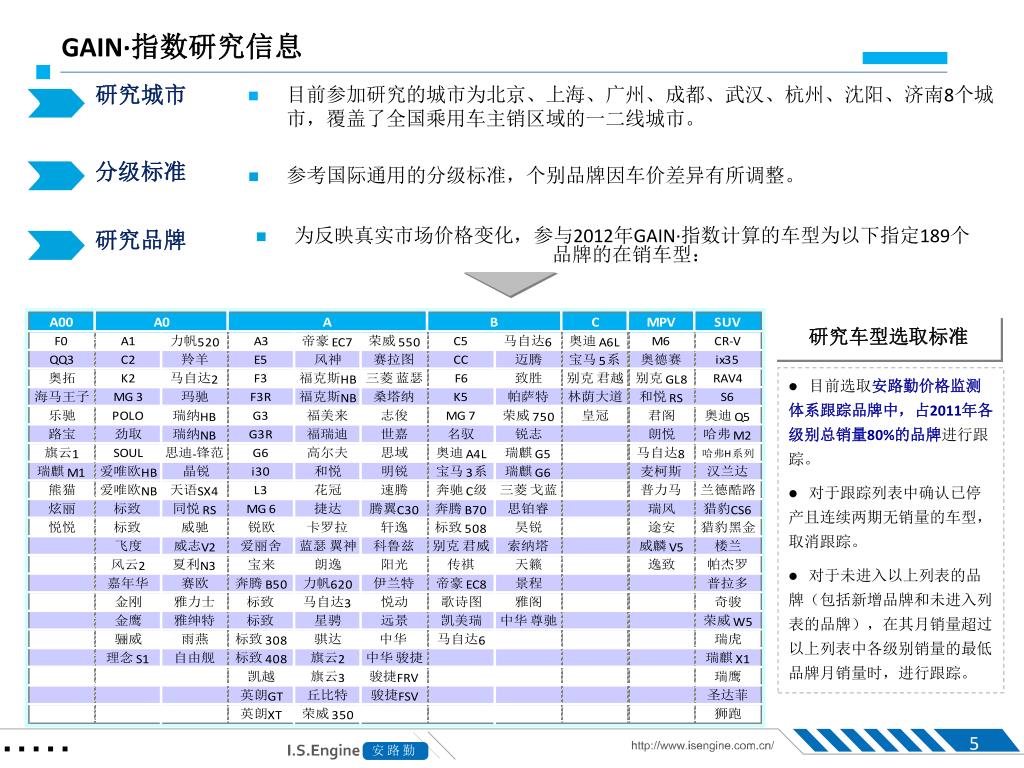1024x768 pixels.
Task: Select the QQ3 cell
Action: click(61, 359)
